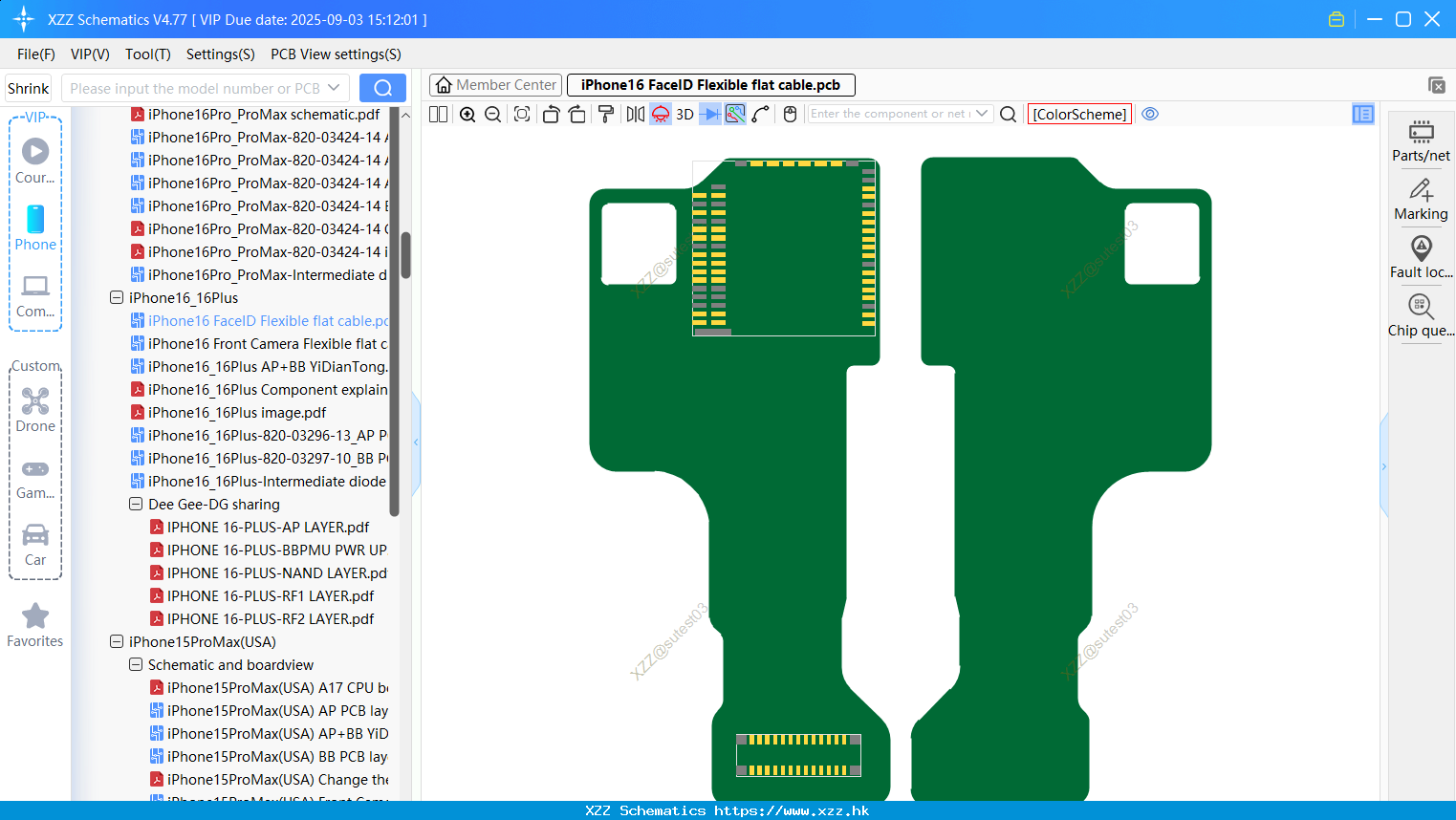This screenshot has width=1456, height=820.
Task: Select the Car category
Action: click(35, 545)
